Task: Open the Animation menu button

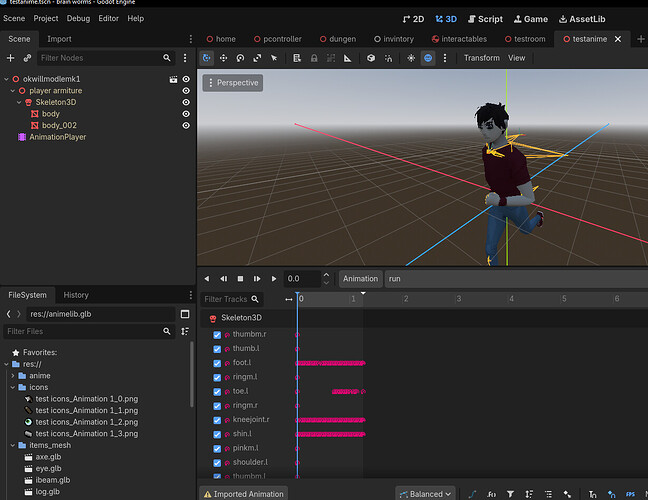Action: [360, 279]
